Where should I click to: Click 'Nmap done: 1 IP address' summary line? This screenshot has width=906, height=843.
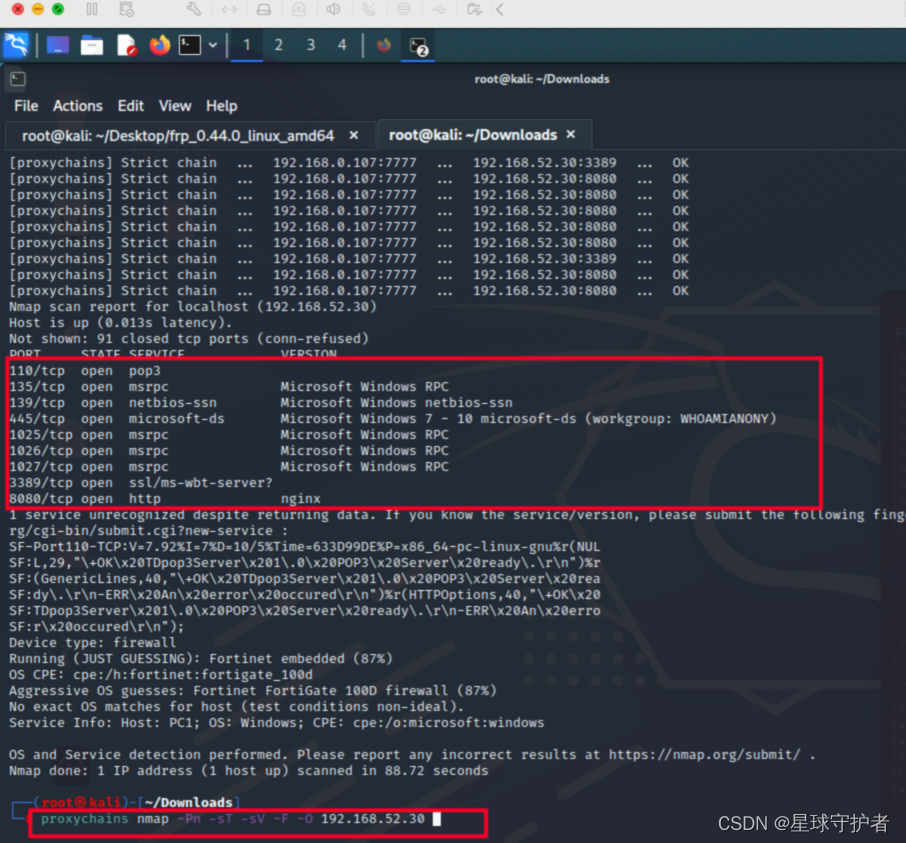pyautogui.click(x=248, y=771)
